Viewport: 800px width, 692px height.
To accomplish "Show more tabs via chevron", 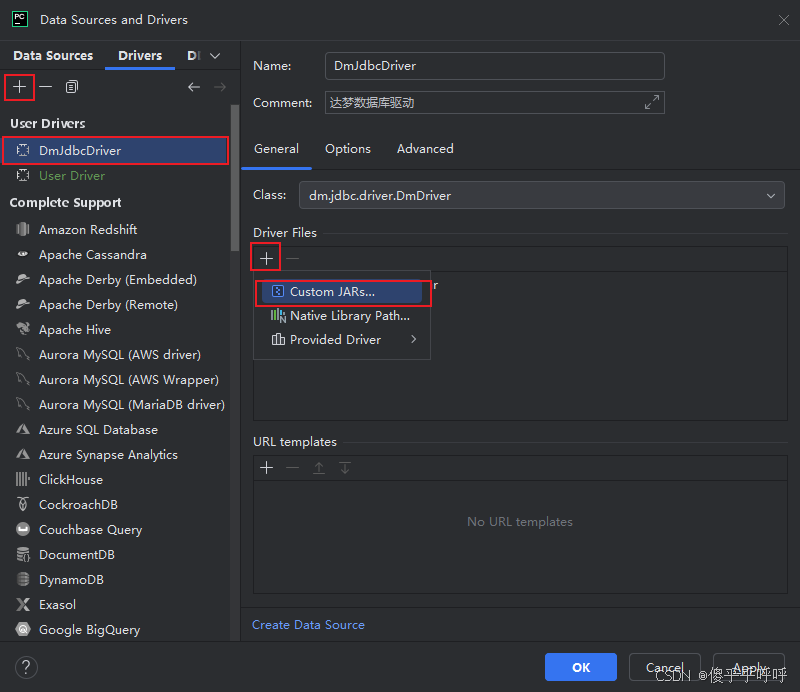I will pos(215,56).
